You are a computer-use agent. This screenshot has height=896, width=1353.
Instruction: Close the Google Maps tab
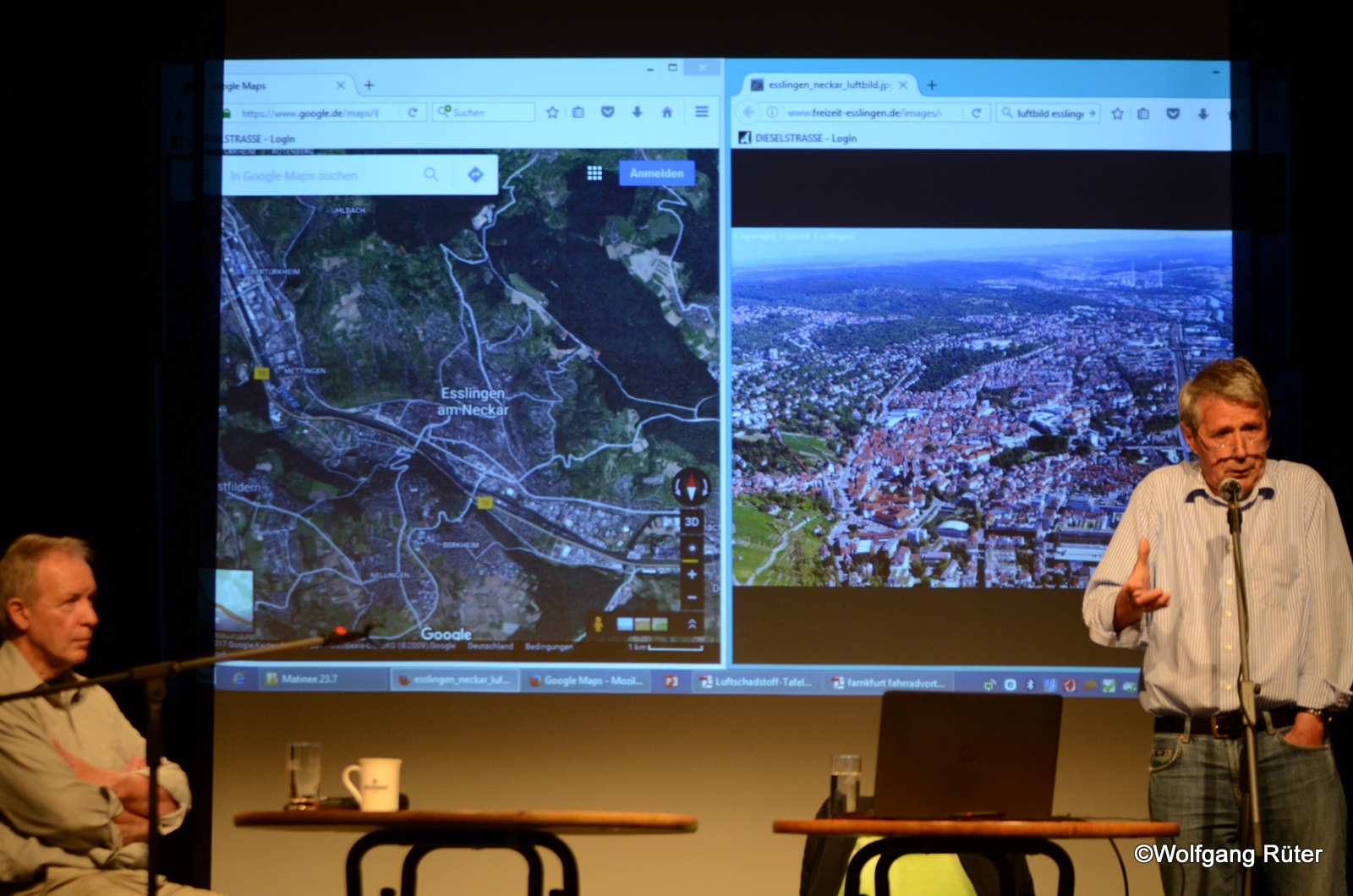(x=340, y=85)
